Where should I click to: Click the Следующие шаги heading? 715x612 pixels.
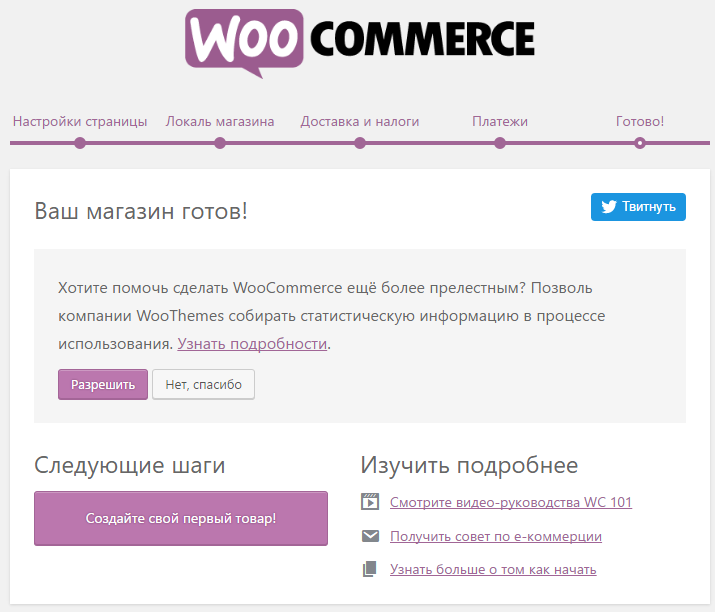point(130,466)
